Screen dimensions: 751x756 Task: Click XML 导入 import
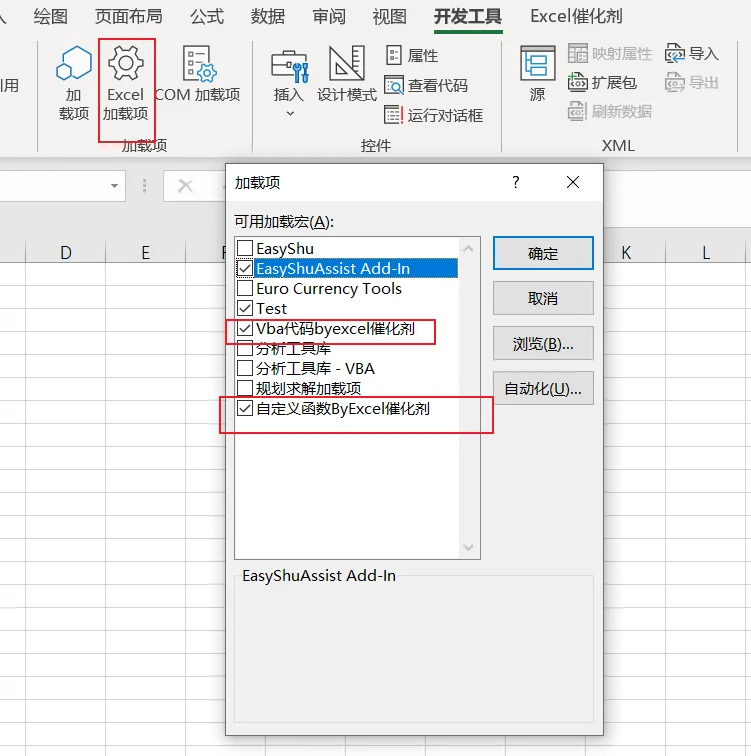pos(692,54)
